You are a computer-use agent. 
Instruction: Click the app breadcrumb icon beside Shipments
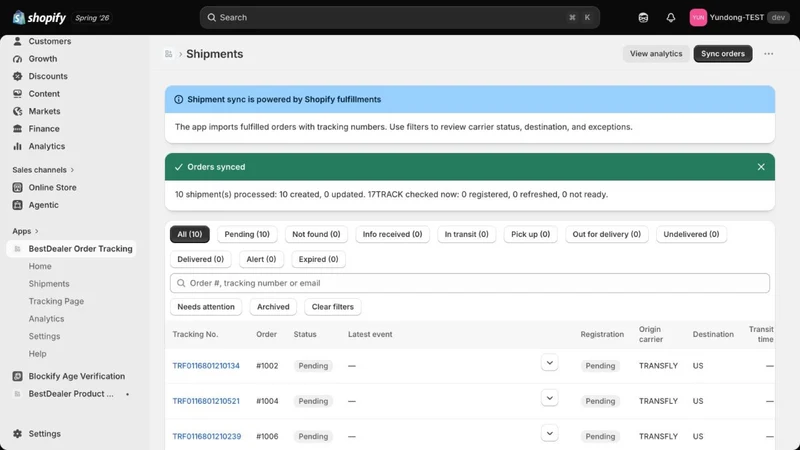point(168,54)
